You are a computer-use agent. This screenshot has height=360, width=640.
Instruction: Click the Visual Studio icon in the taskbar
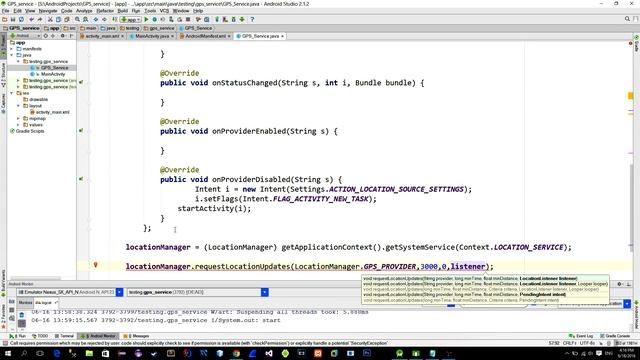point(269,353)
